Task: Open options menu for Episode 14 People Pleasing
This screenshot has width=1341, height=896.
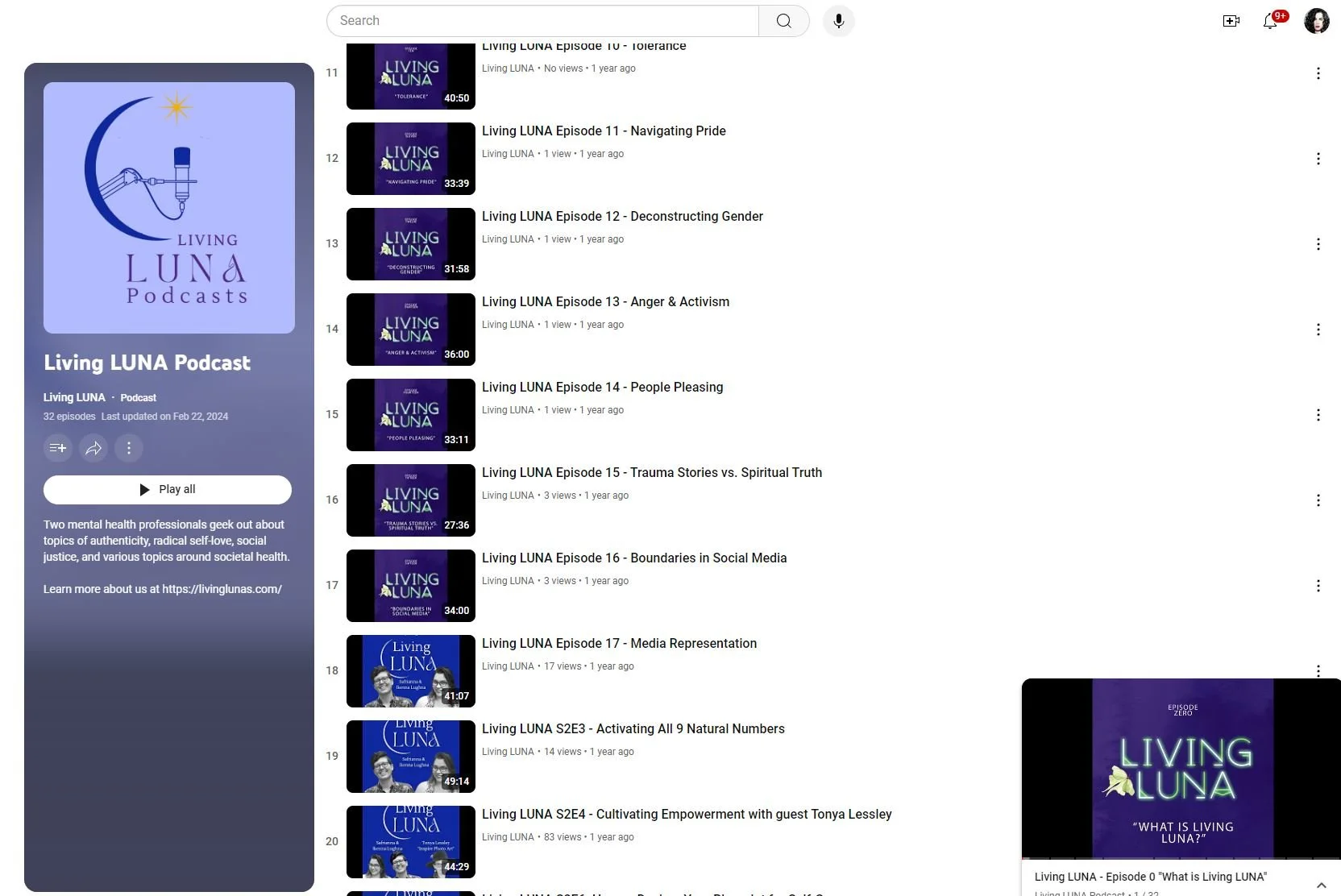Action: tap(1318, 415)
